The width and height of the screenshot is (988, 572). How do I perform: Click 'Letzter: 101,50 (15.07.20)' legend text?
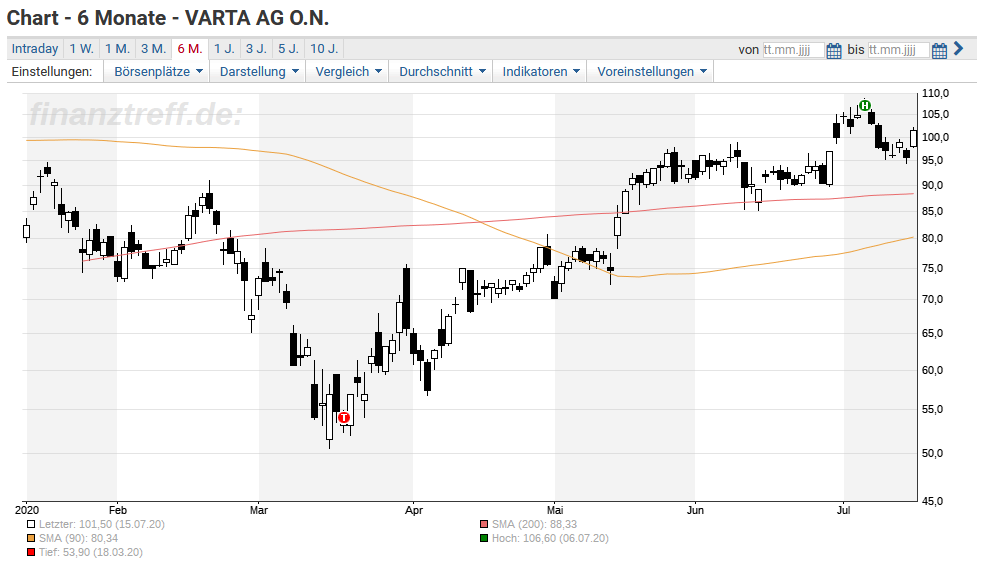tap(101, 524)
